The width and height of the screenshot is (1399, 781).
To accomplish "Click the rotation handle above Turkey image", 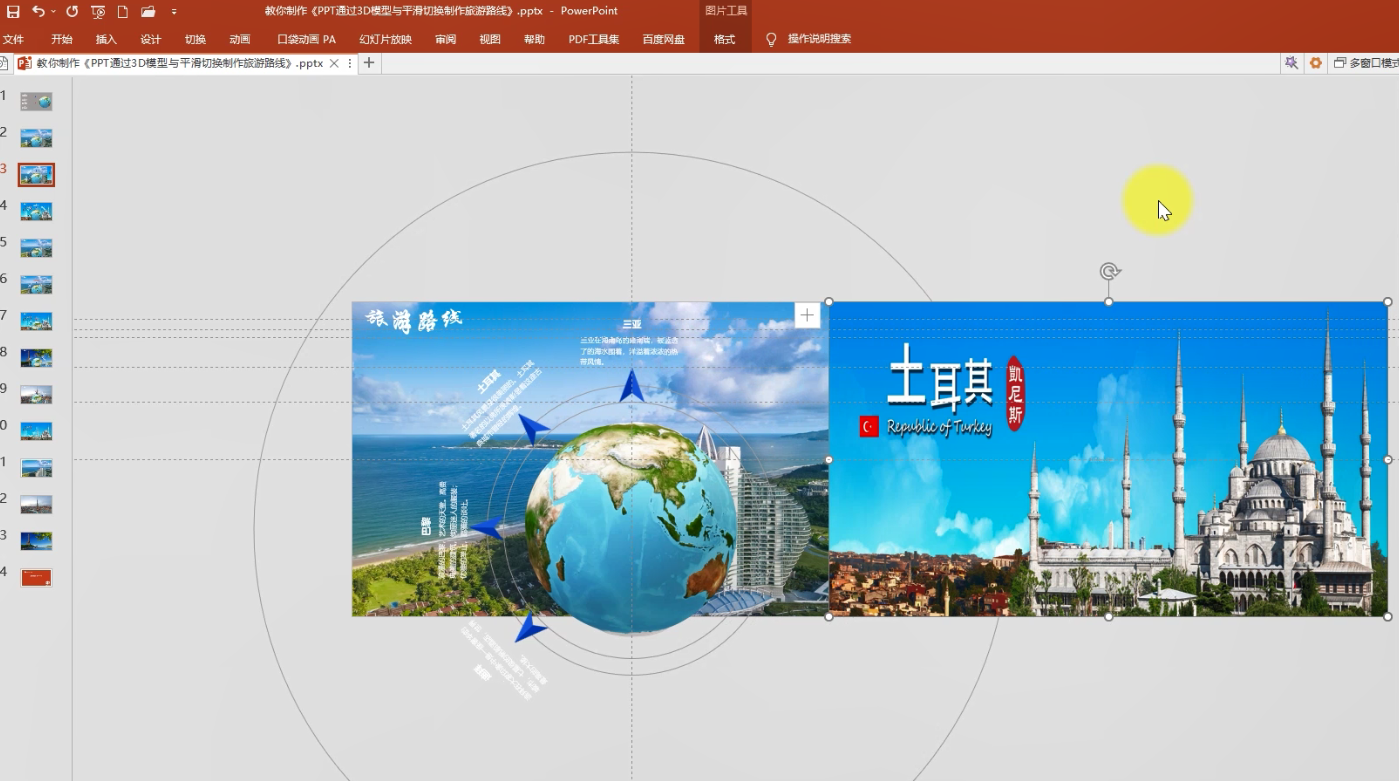I will [x=1109, y=271].
